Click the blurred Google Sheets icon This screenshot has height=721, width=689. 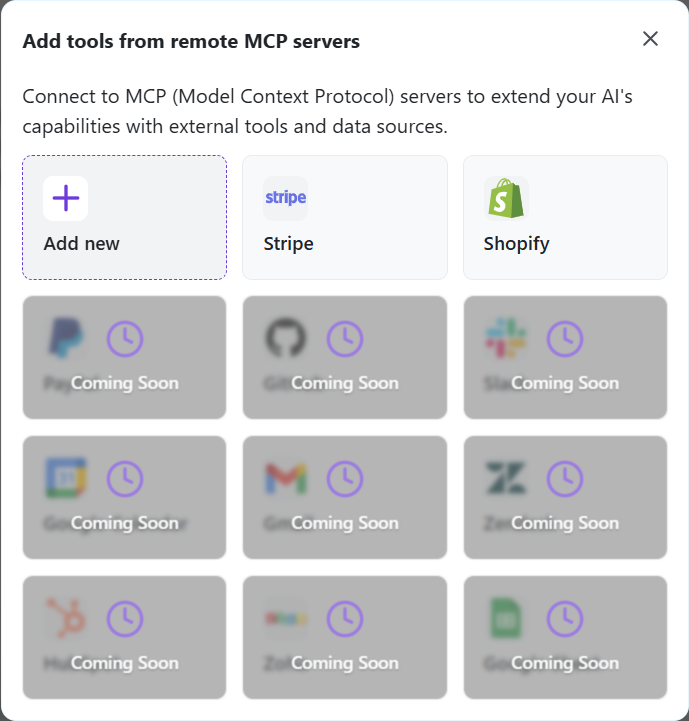pos(506,618)
